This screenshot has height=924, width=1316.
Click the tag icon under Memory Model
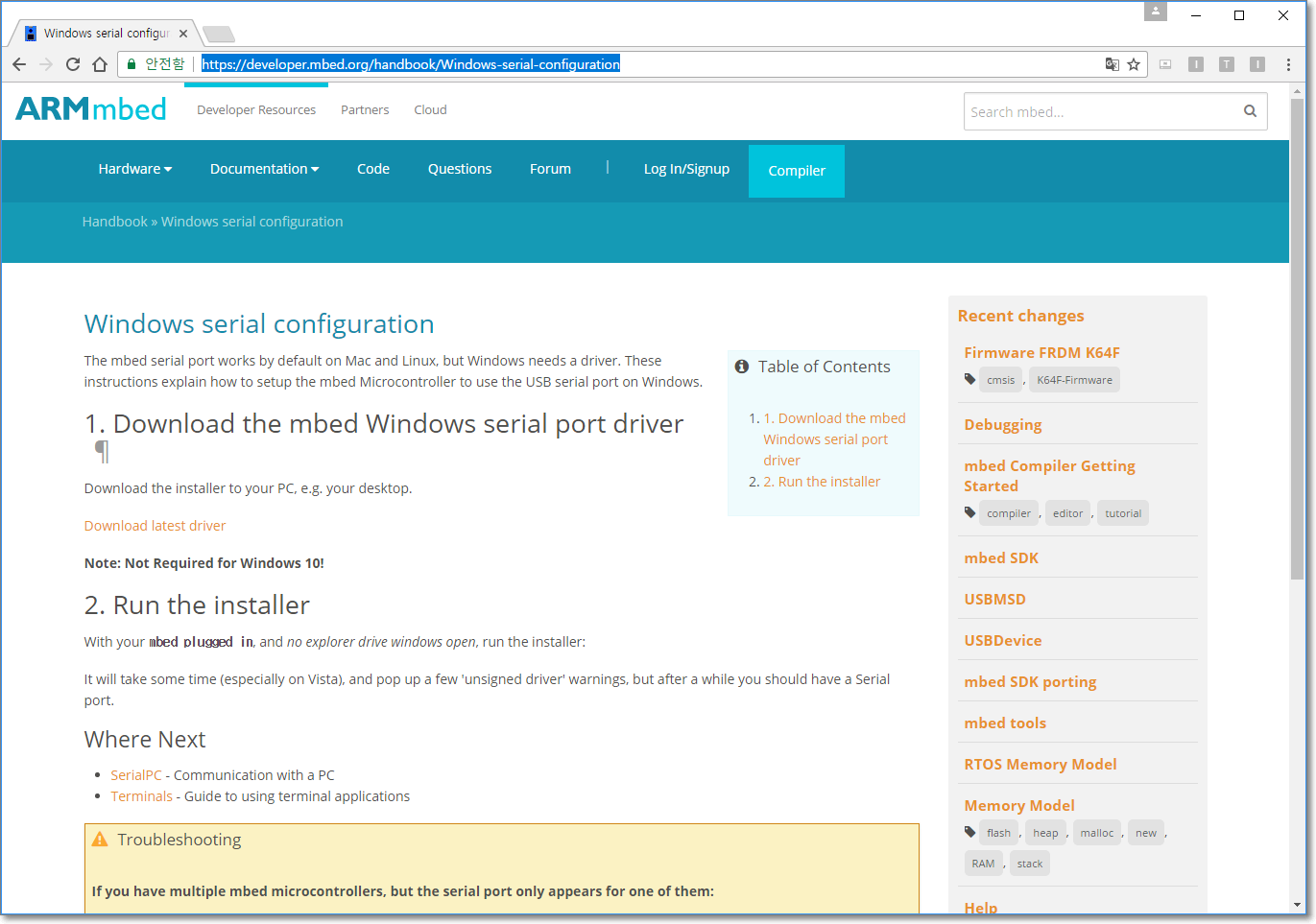pos(970,832)
